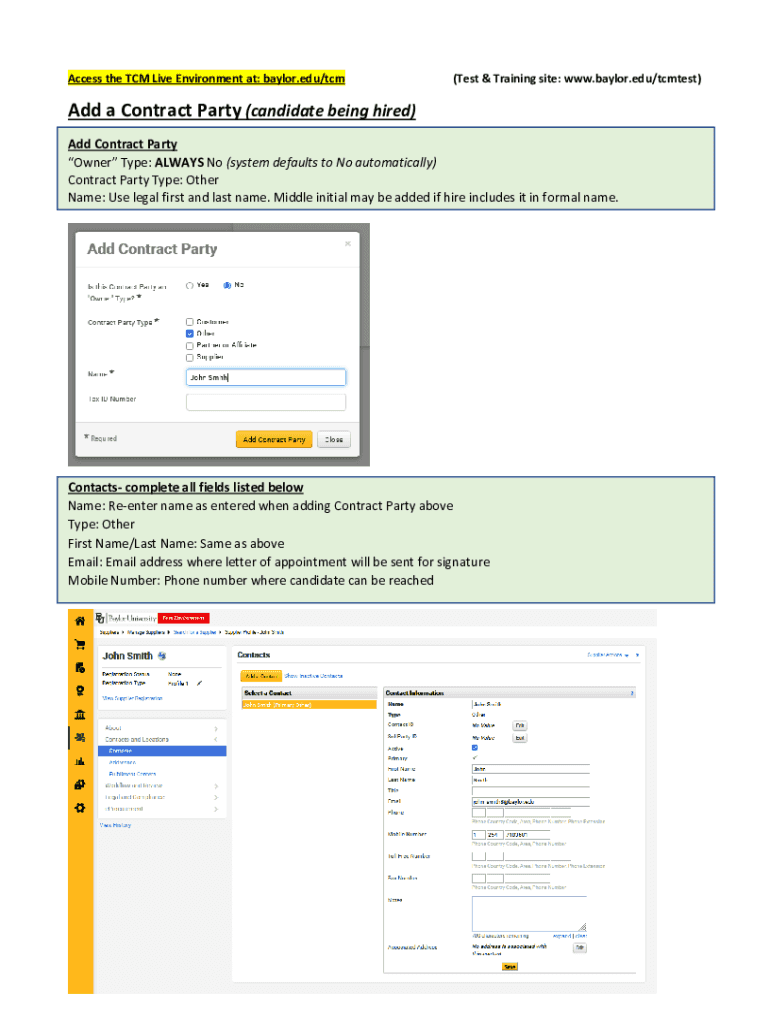Click Edit button next to Contact ID
Screen dimensions: 770x1024
tap(520, 726)
